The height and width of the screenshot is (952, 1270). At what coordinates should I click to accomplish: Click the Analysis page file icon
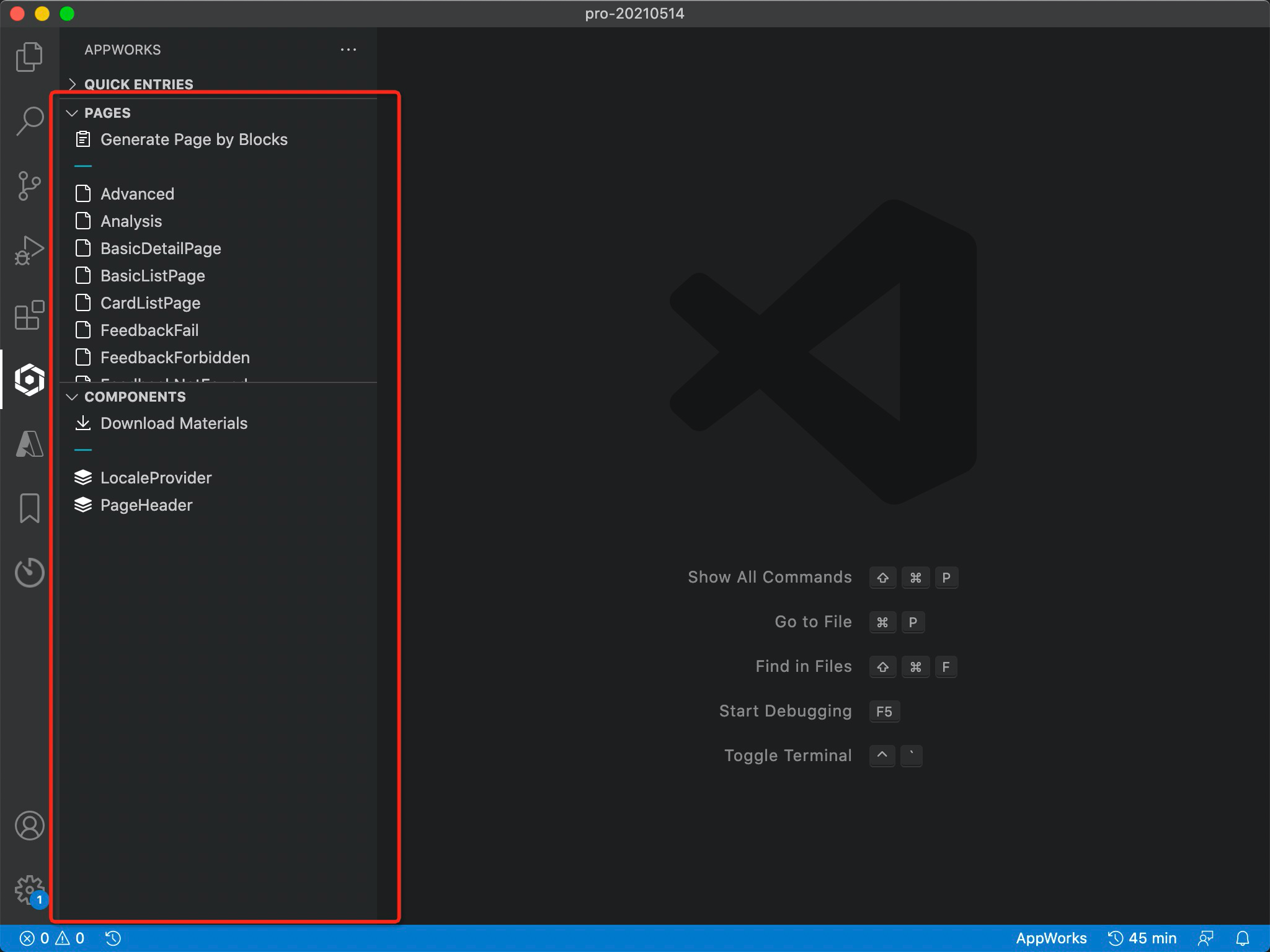tap(82, 221)
